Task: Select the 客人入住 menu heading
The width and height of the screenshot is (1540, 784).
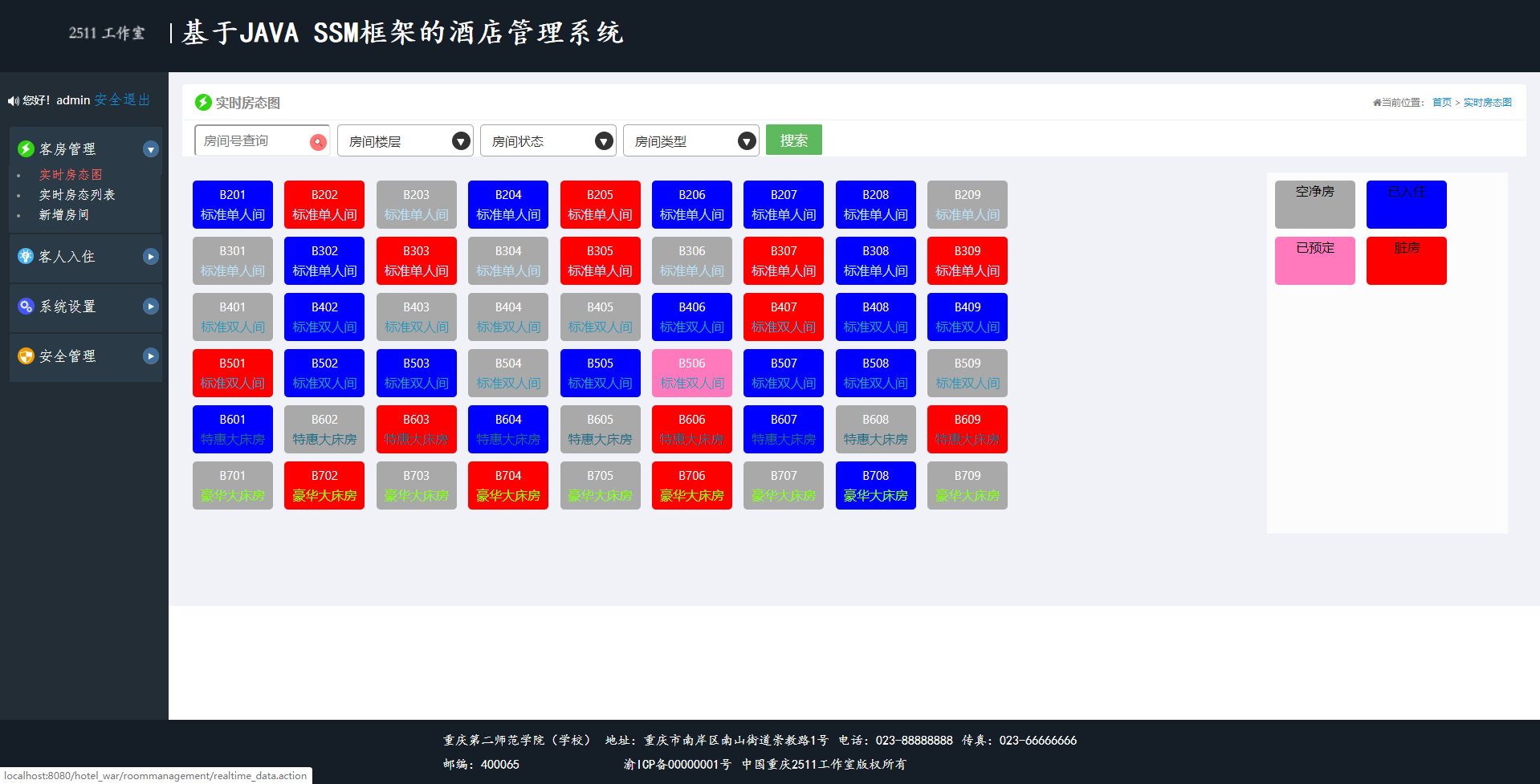Action: pyautogui.click(x=67, y=257)
